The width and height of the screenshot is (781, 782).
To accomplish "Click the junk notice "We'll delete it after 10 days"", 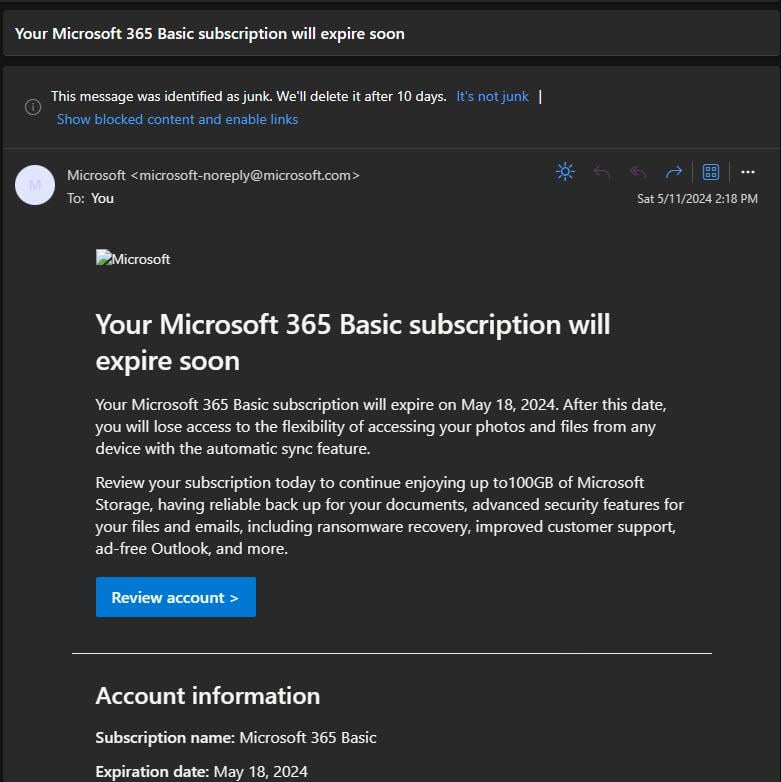I will click(x=362, y=96).
